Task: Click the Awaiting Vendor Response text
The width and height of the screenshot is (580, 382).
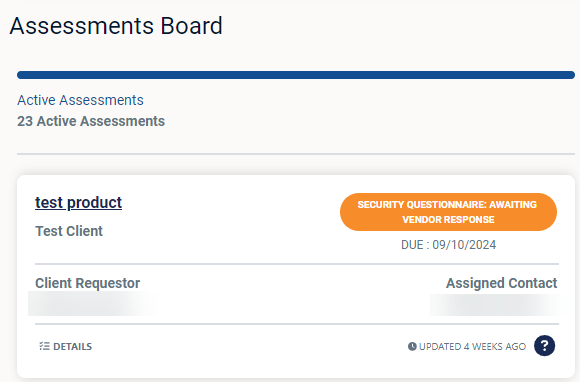Action: coord(469,212)
